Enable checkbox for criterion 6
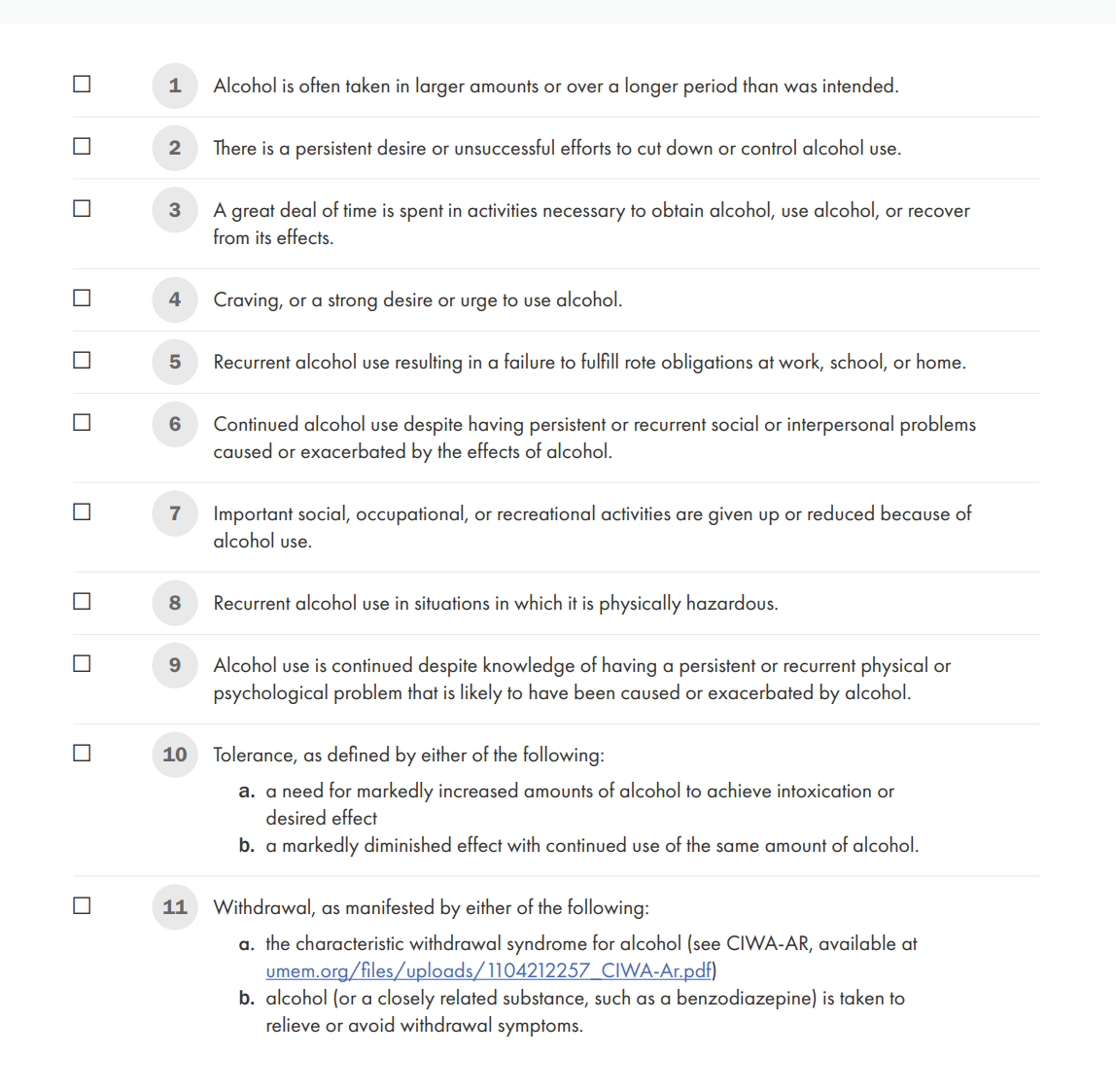Image resolution: width=1116 pixels, height=1092 pixels. [83, 422]
